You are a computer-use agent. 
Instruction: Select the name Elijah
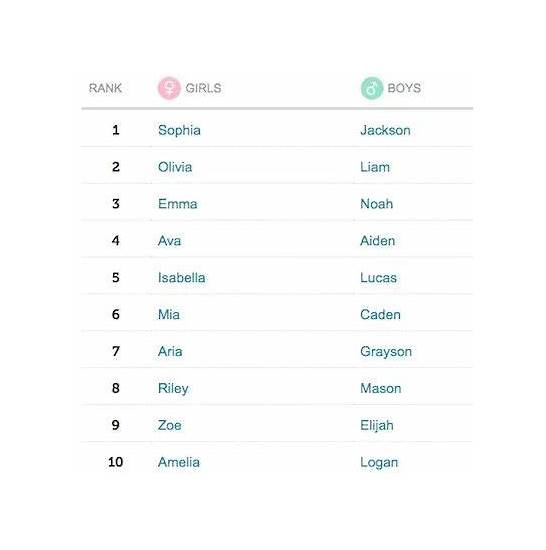click(377, 425)
